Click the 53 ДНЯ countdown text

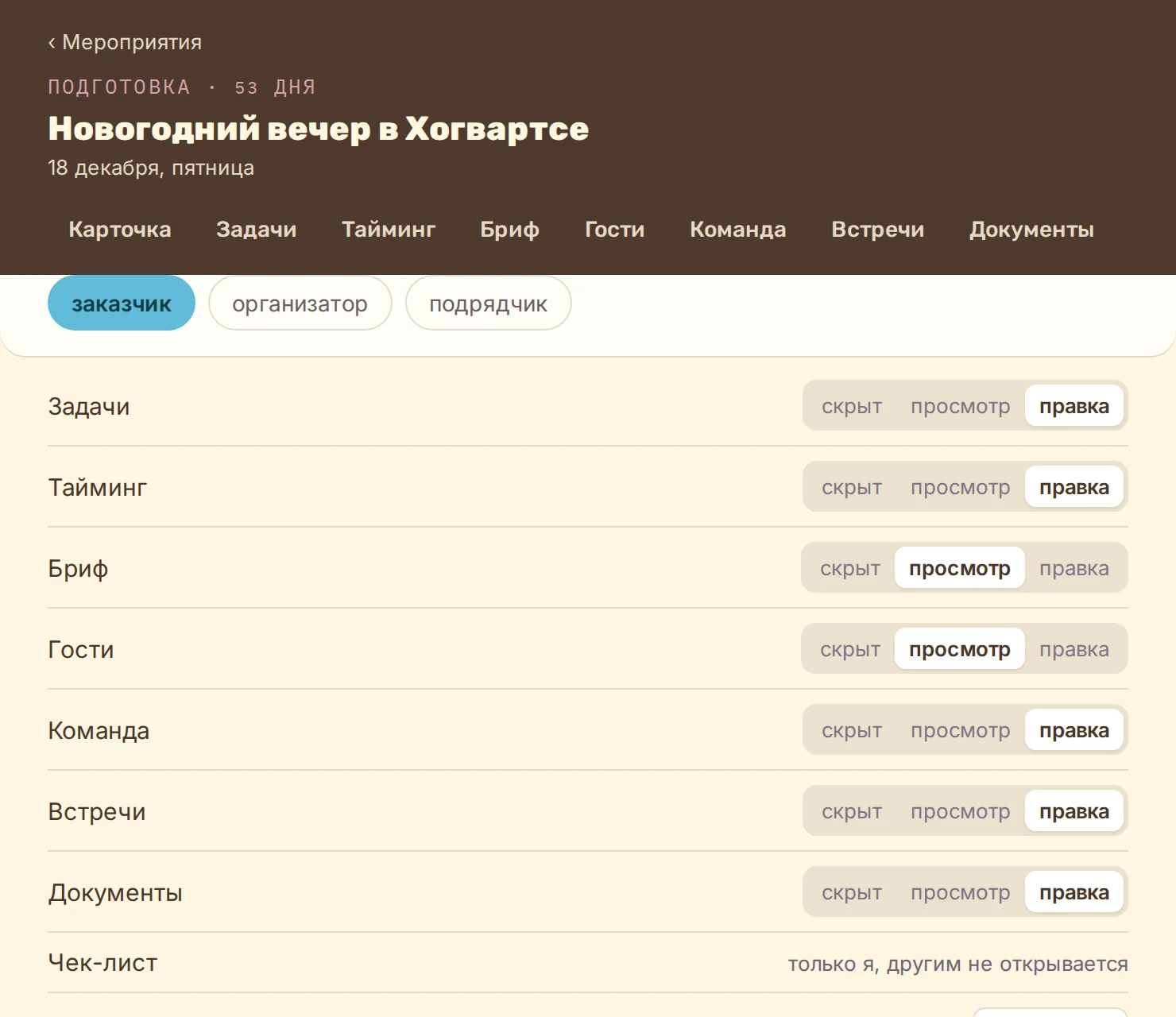pyautogui.click(x=275, y=87)
